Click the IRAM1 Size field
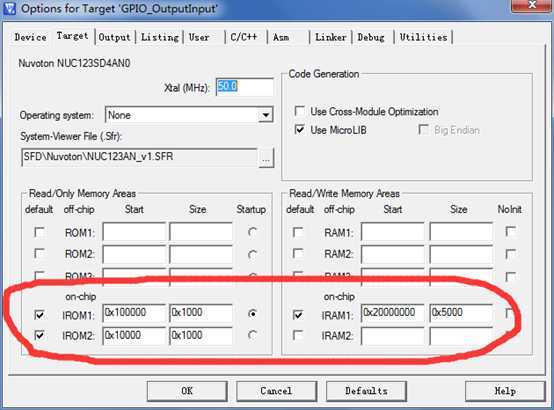The height and width of the screenshot is (410, 554). coord(461,313)
